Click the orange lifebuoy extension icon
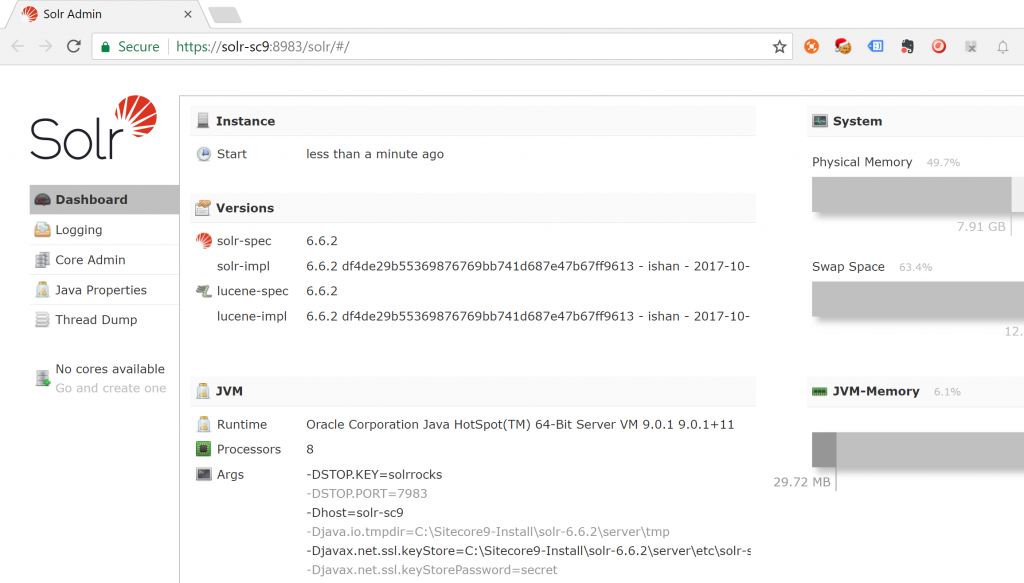 pos(811,46)
